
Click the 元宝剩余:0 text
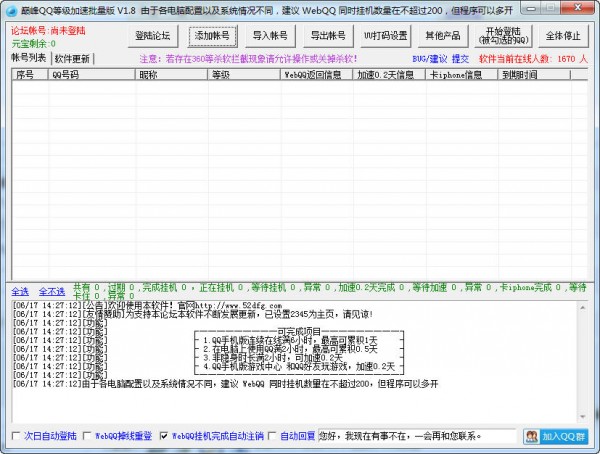click(x=33, y=43)
